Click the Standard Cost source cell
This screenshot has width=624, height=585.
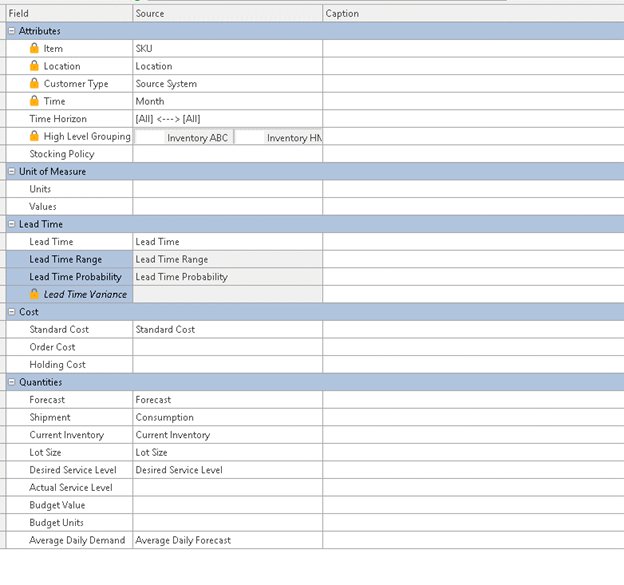coord(227,329)
